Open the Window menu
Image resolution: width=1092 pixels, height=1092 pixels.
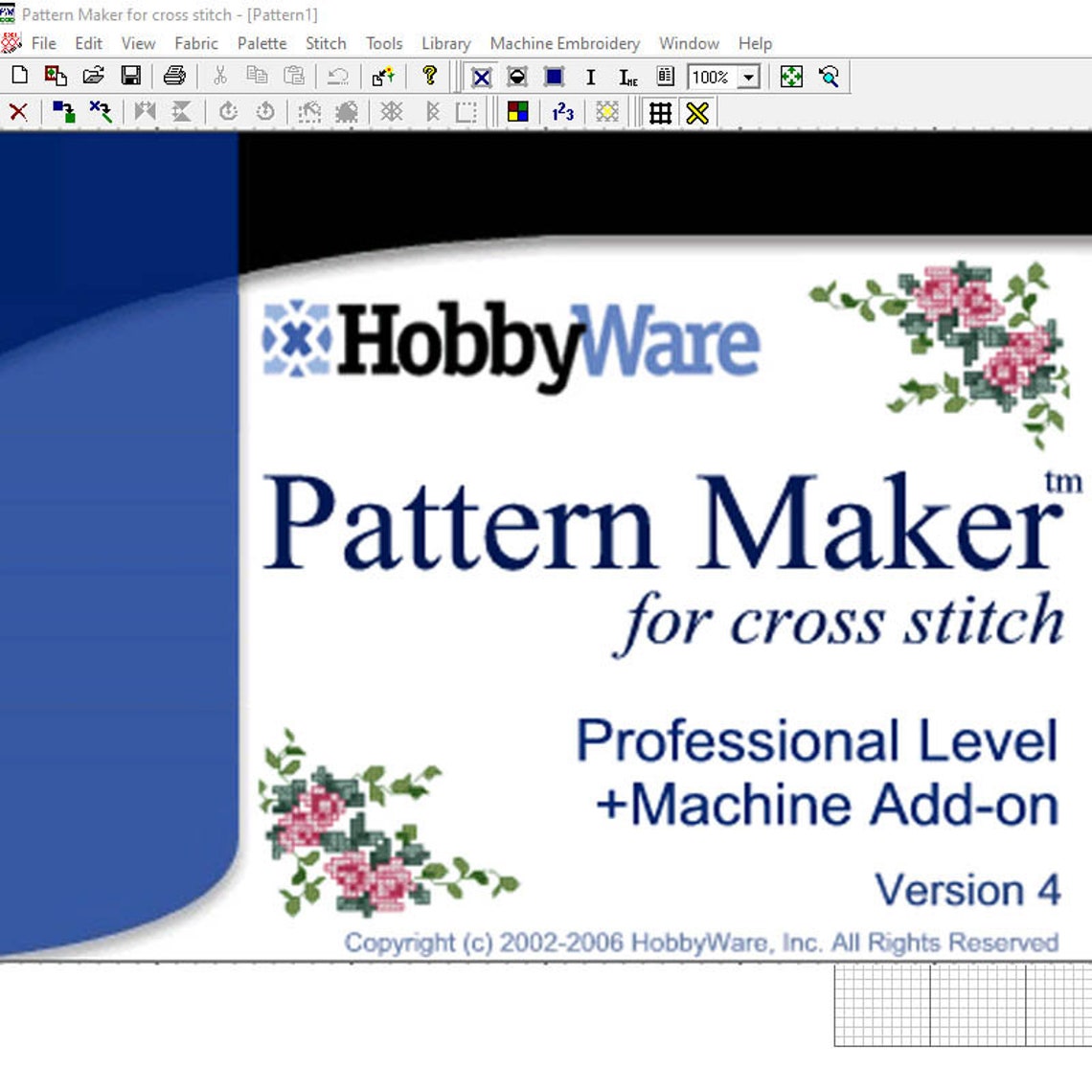(x=689, y=43)
